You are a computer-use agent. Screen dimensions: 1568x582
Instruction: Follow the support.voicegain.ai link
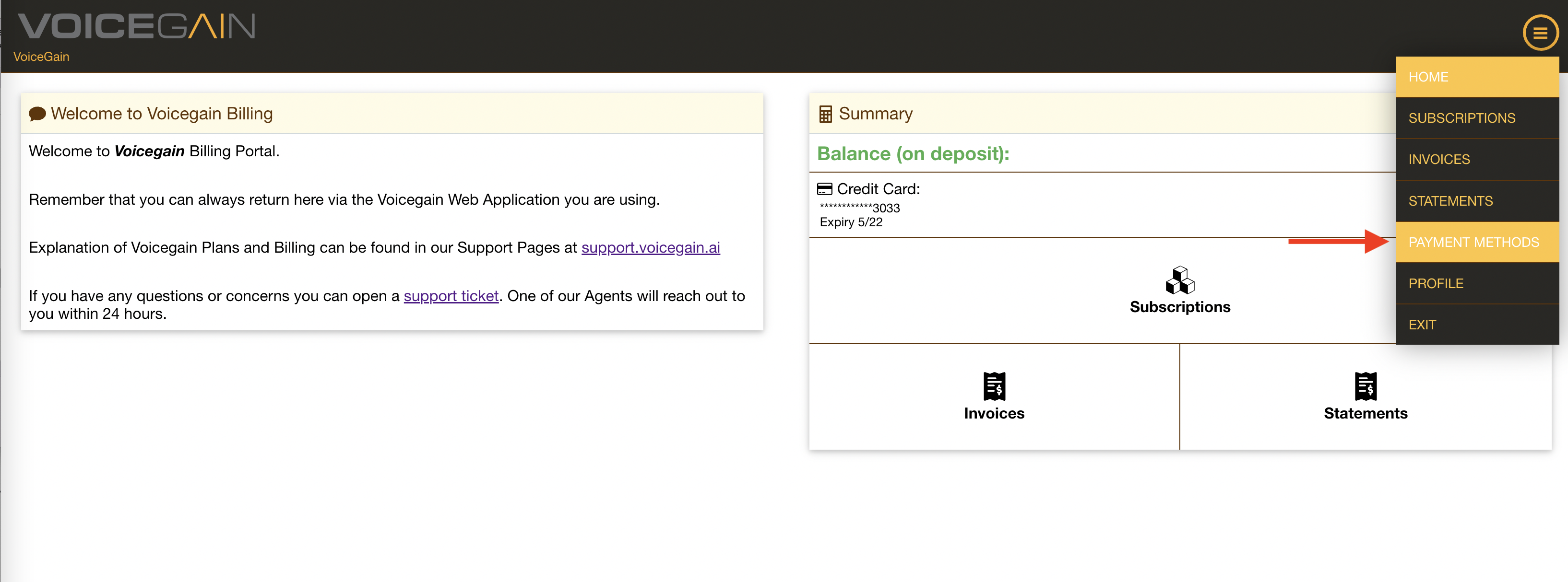click(650, 247)
